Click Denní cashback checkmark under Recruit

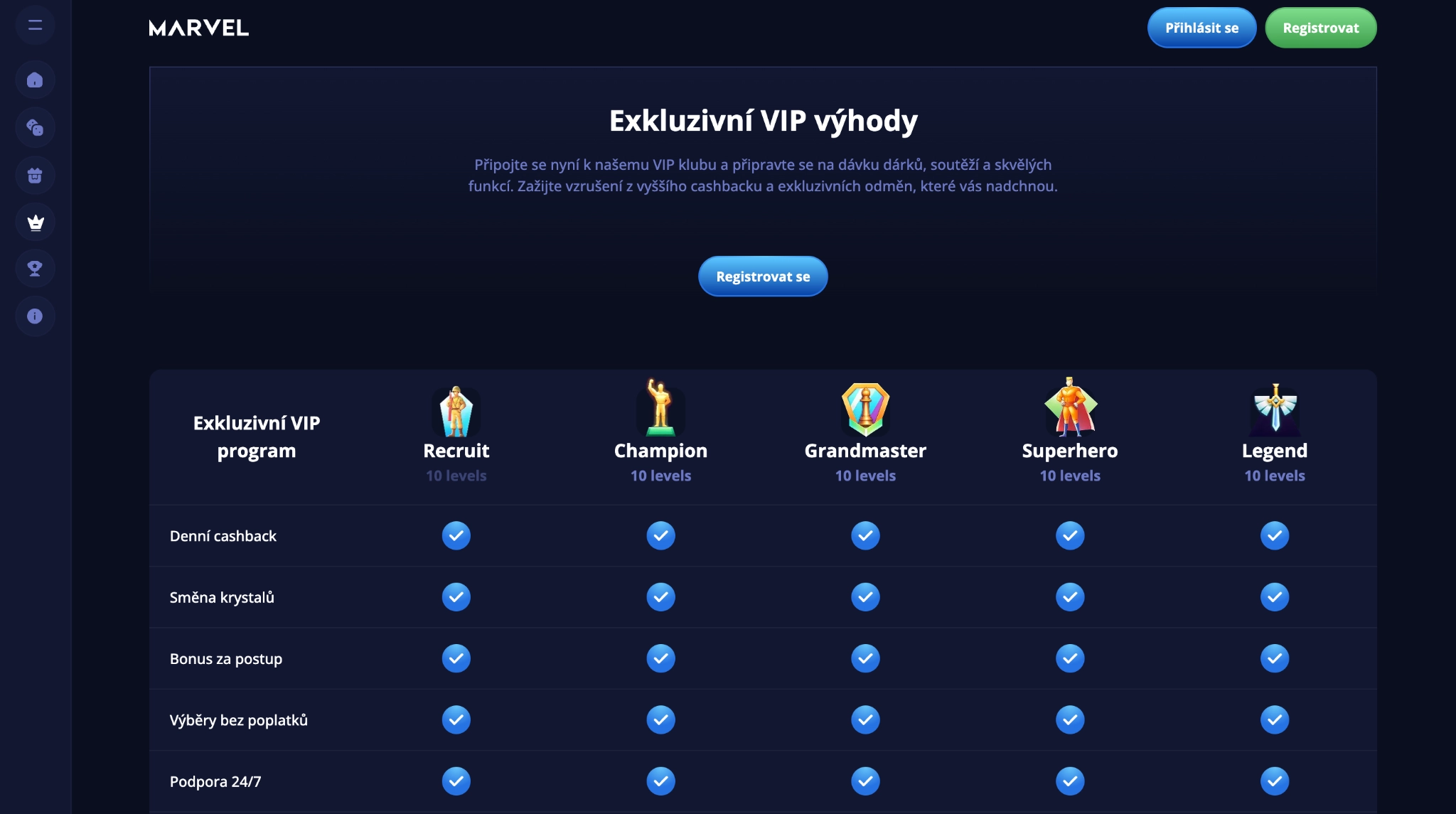click(456, 535)
